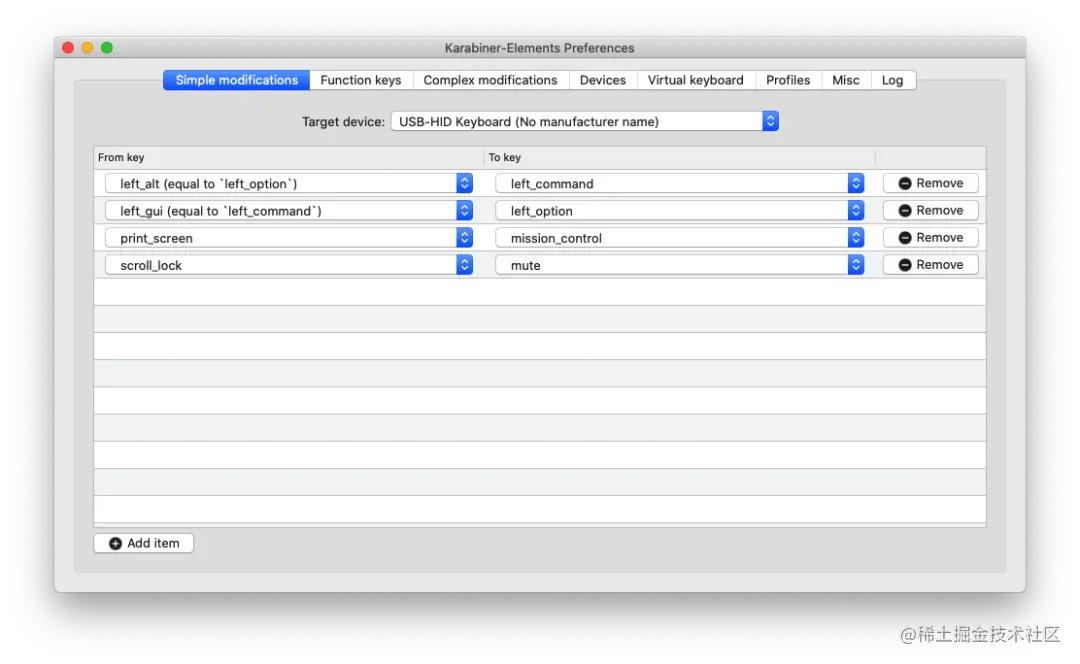Change the mute To key dropdown

click(680, 265)
